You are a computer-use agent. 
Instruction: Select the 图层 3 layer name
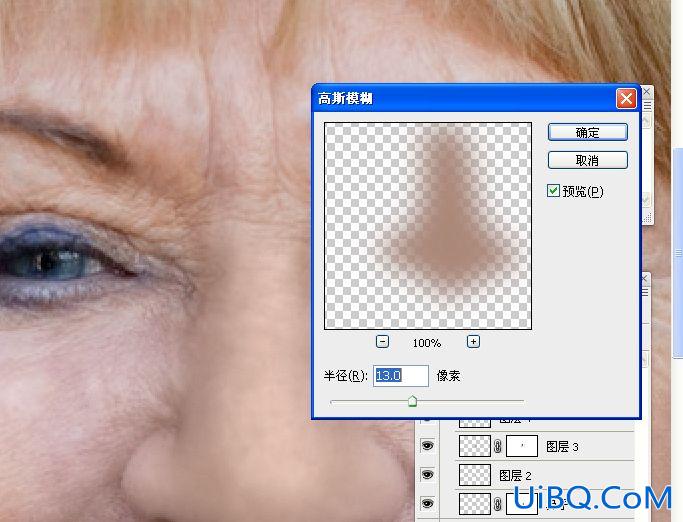click(562, 447)
